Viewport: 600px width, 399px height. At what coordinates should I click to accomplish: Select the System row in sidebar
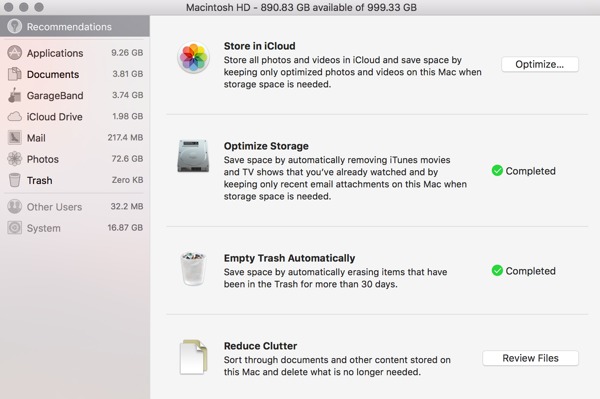[75, 228]
